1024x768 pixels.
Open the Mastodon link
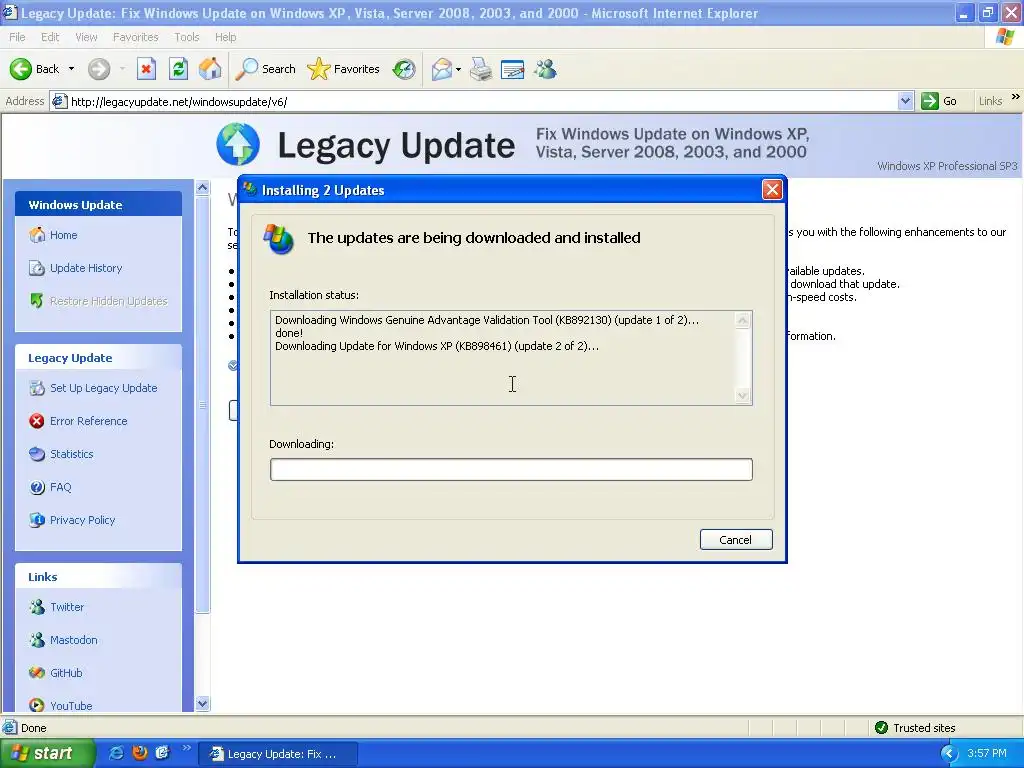(73, 640)
